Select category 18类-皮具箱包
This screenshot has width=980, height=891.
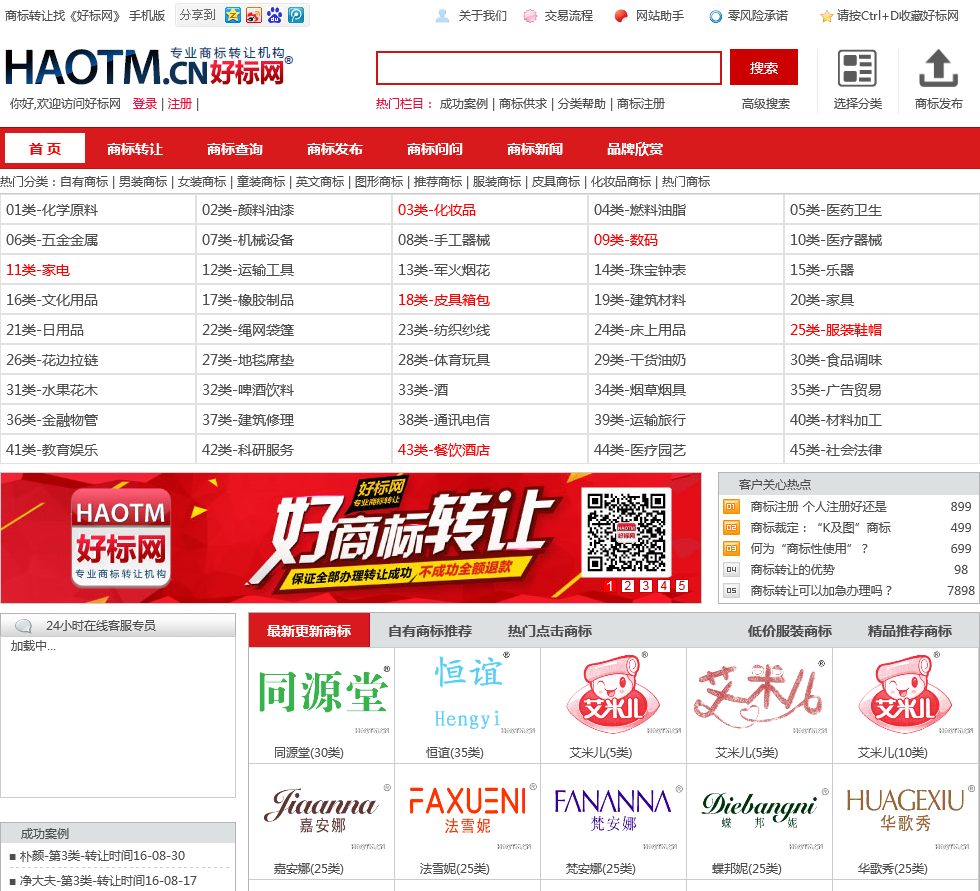(x=444, y=300)
